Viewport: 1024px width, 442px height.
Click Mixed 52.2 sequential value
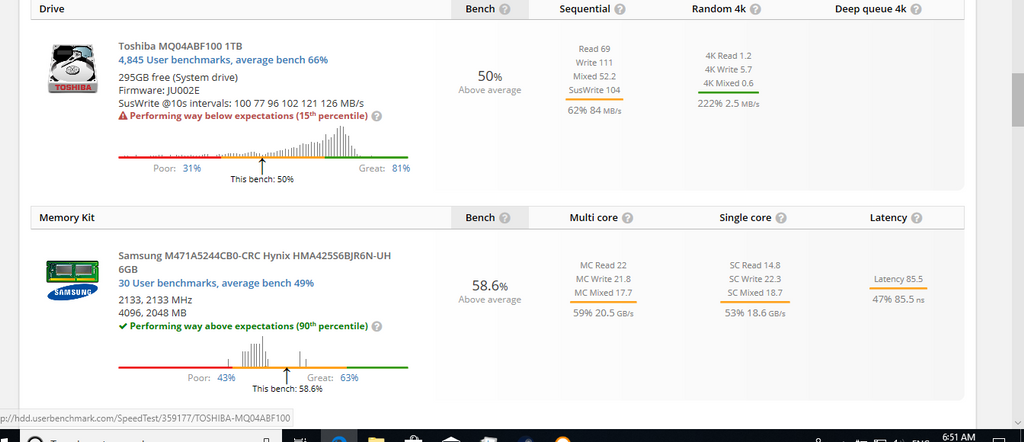(x=594, y=76)
